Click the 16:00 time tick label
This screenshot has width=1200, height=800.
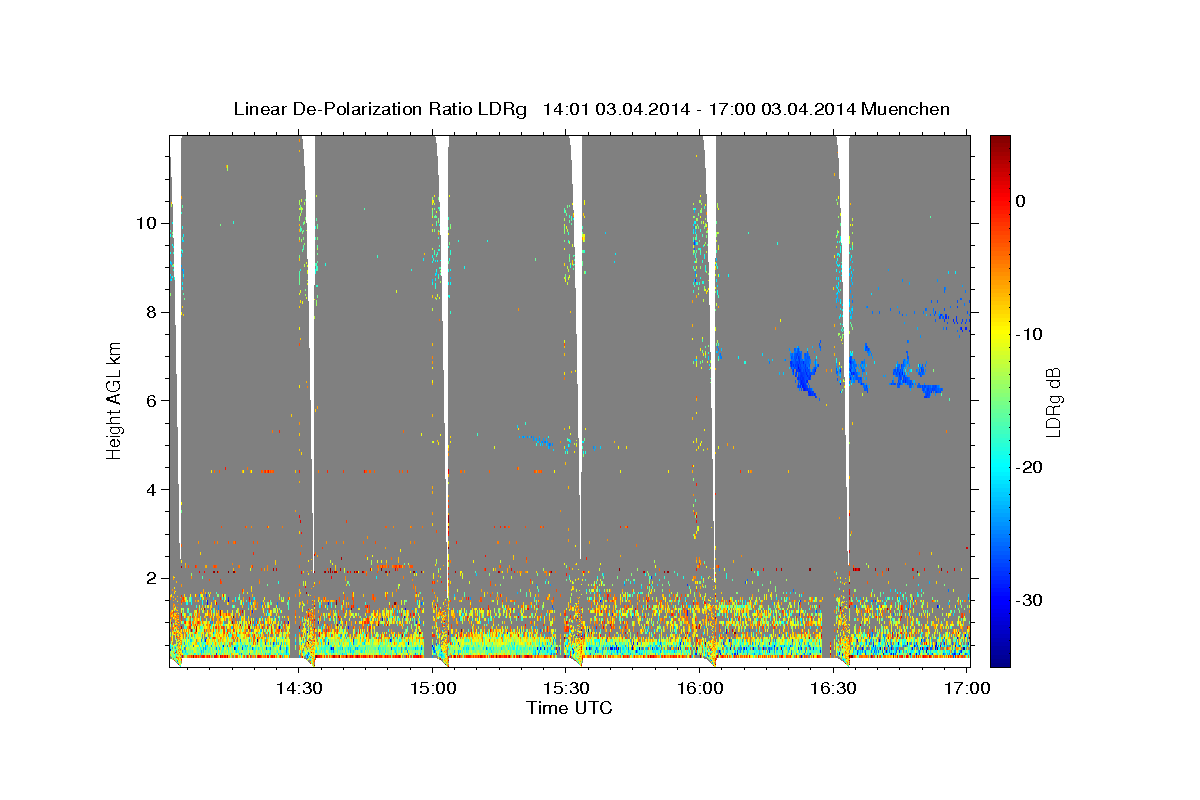700,688
